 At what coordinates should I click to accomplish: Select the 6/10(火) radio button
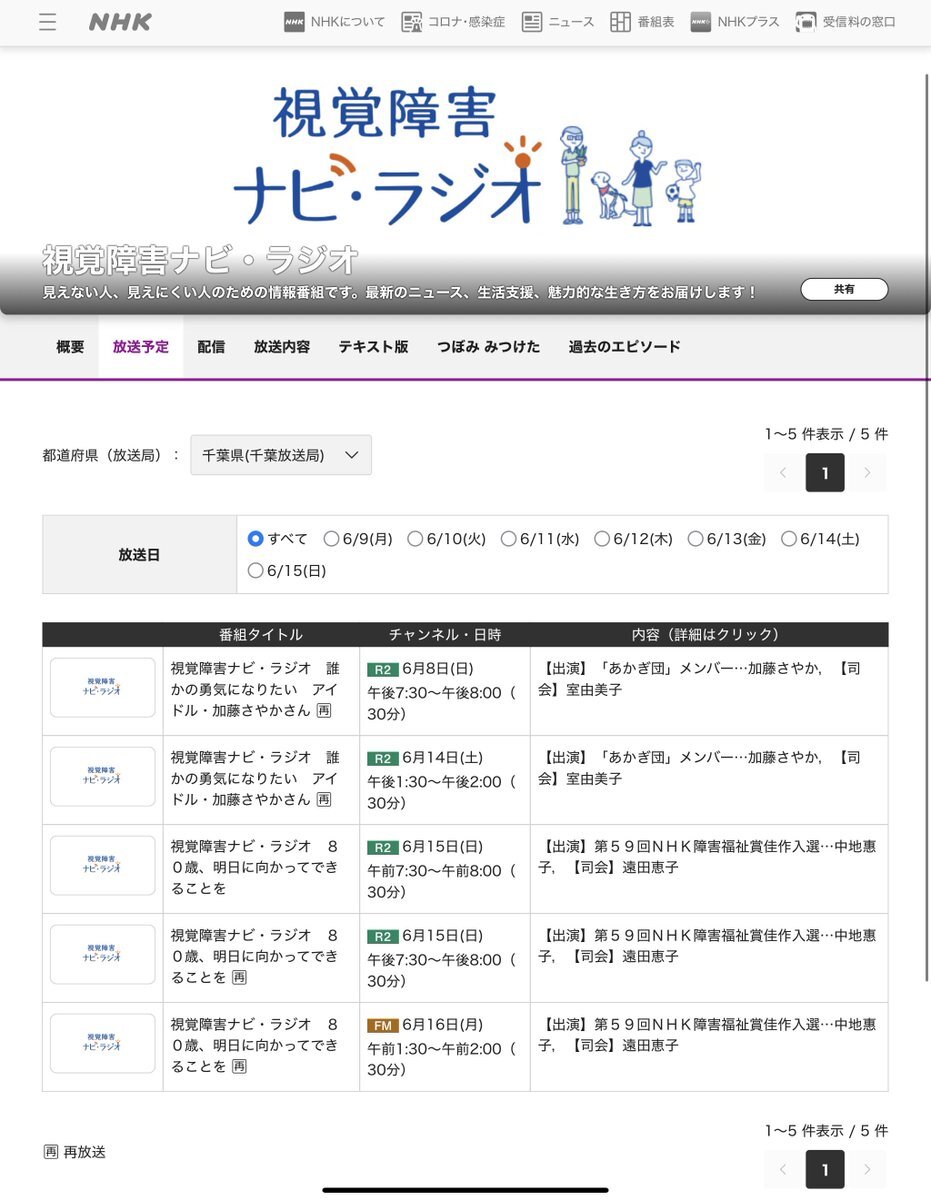(x=415, y=539)
